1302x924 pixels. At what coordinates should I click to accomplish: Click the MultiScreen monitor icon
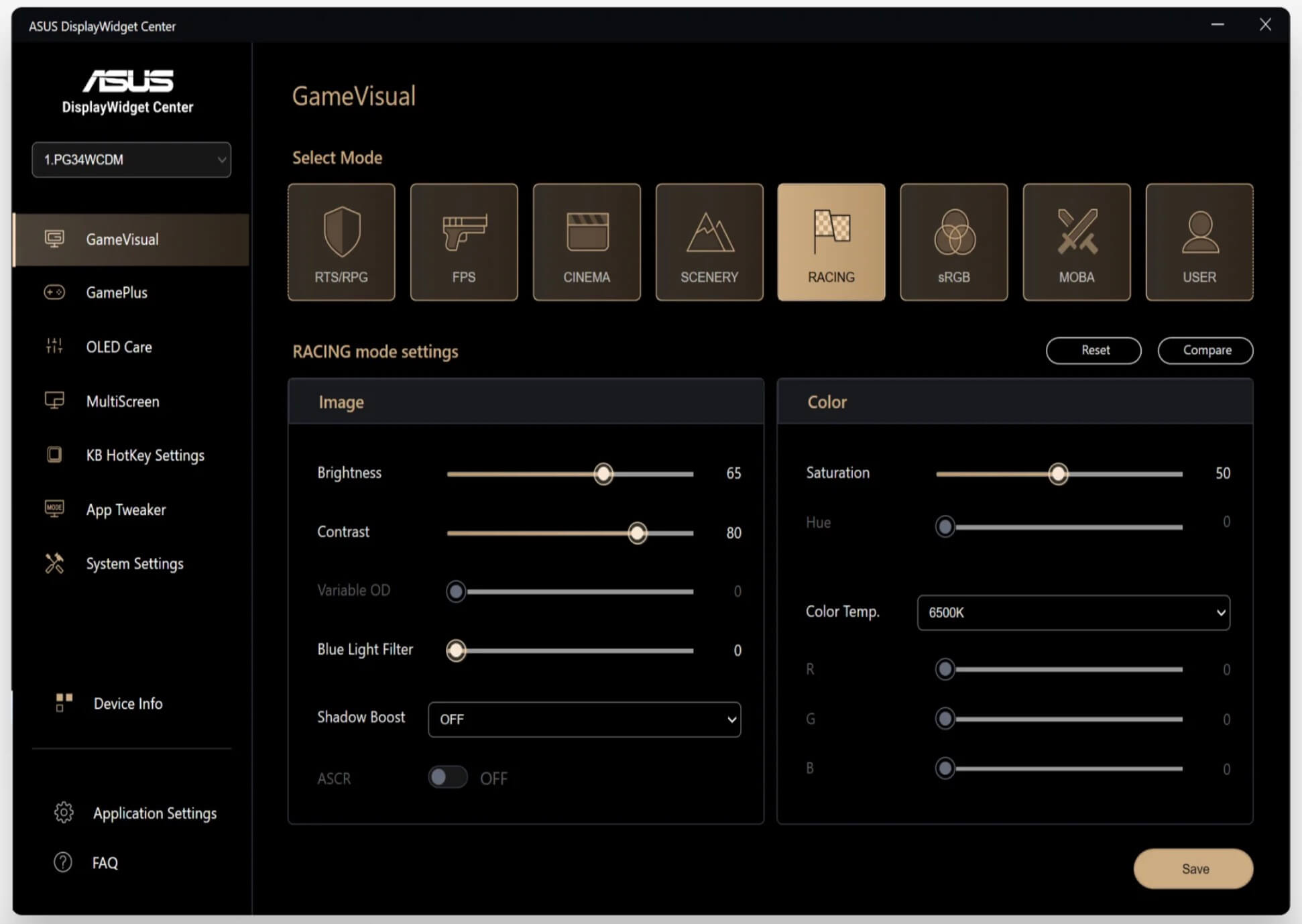point(54,401)
